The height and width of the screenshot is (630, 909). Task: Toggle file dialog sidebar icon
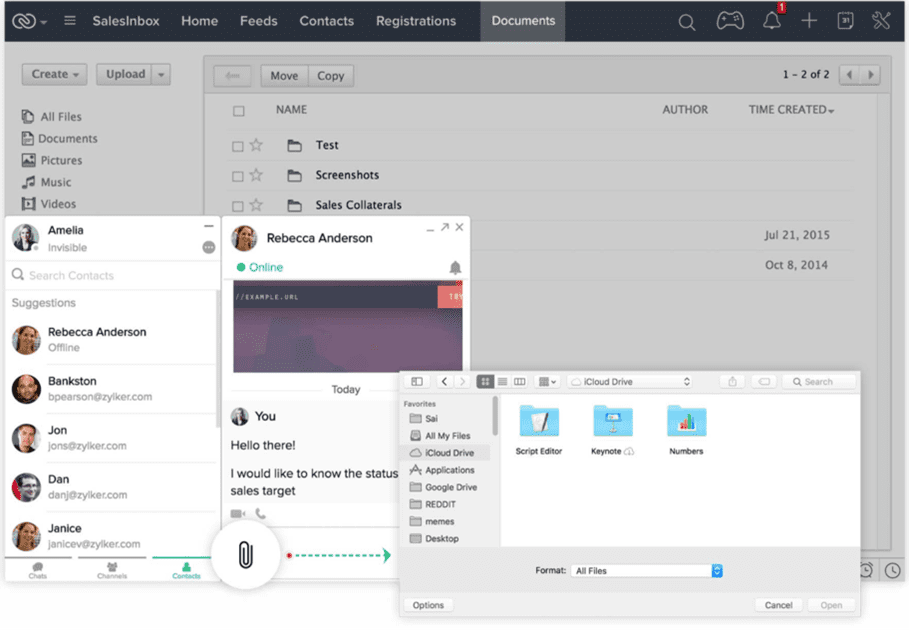[417, 381]
